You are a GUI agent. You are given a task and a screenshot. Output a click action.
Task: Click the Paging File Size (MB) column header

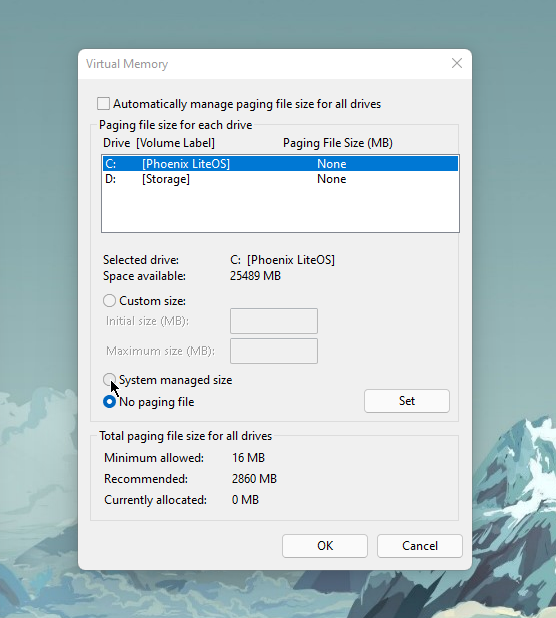point(338,143)
